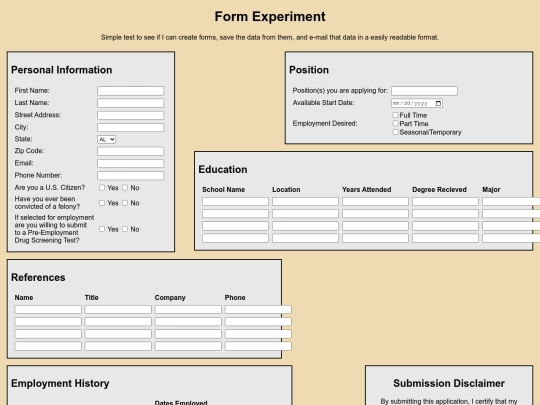The image size is (540, 405).
Task: Click the first reference Title field
Action: tap(118, 310)
